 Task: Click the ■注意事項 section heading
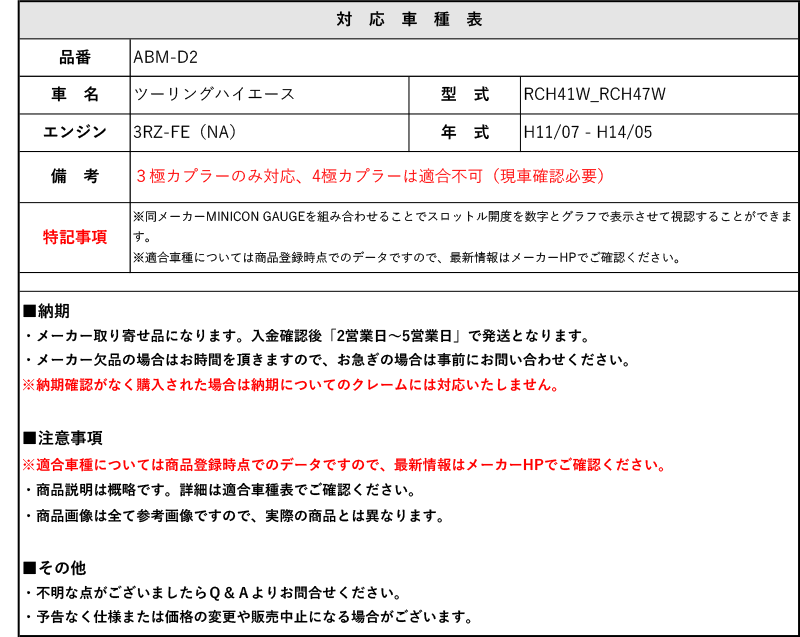pos(61,438)
